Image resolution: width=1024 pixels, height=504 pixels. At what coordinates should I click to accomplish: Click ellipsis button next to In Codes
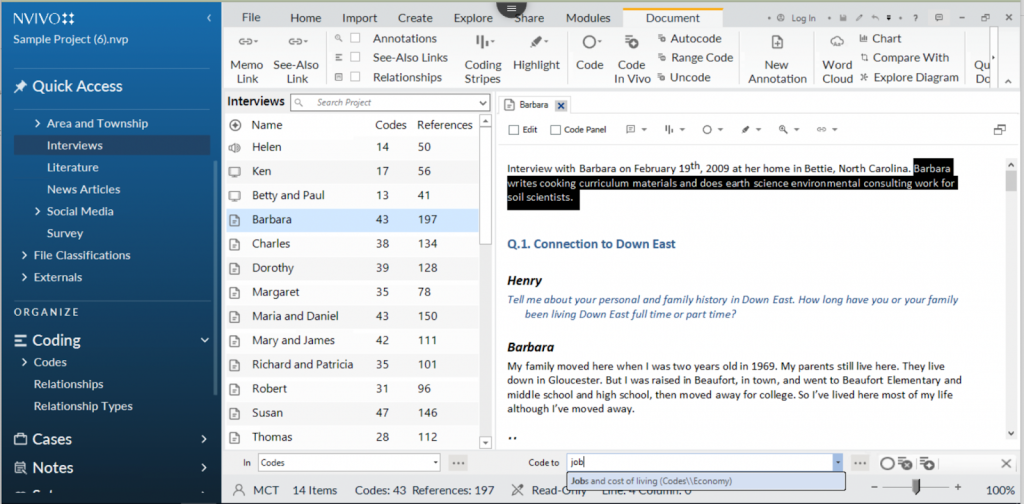pos(458,463)
